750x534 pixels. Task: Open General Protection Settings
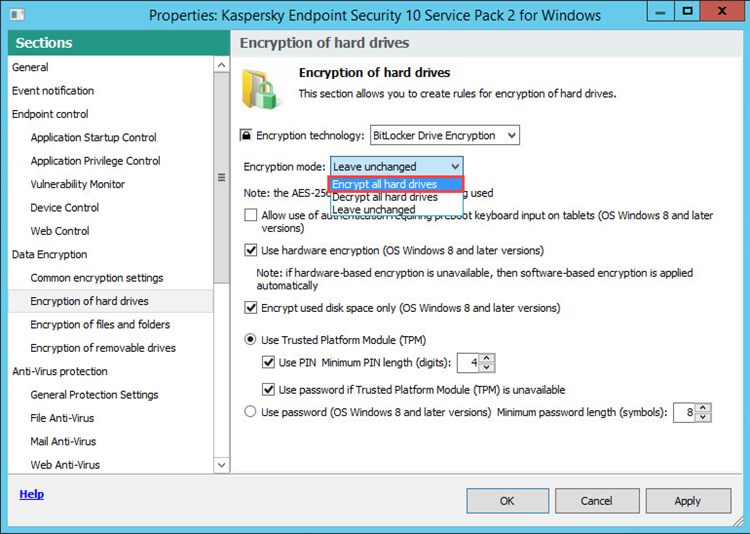pyautogui.click(x=110, y=395)
